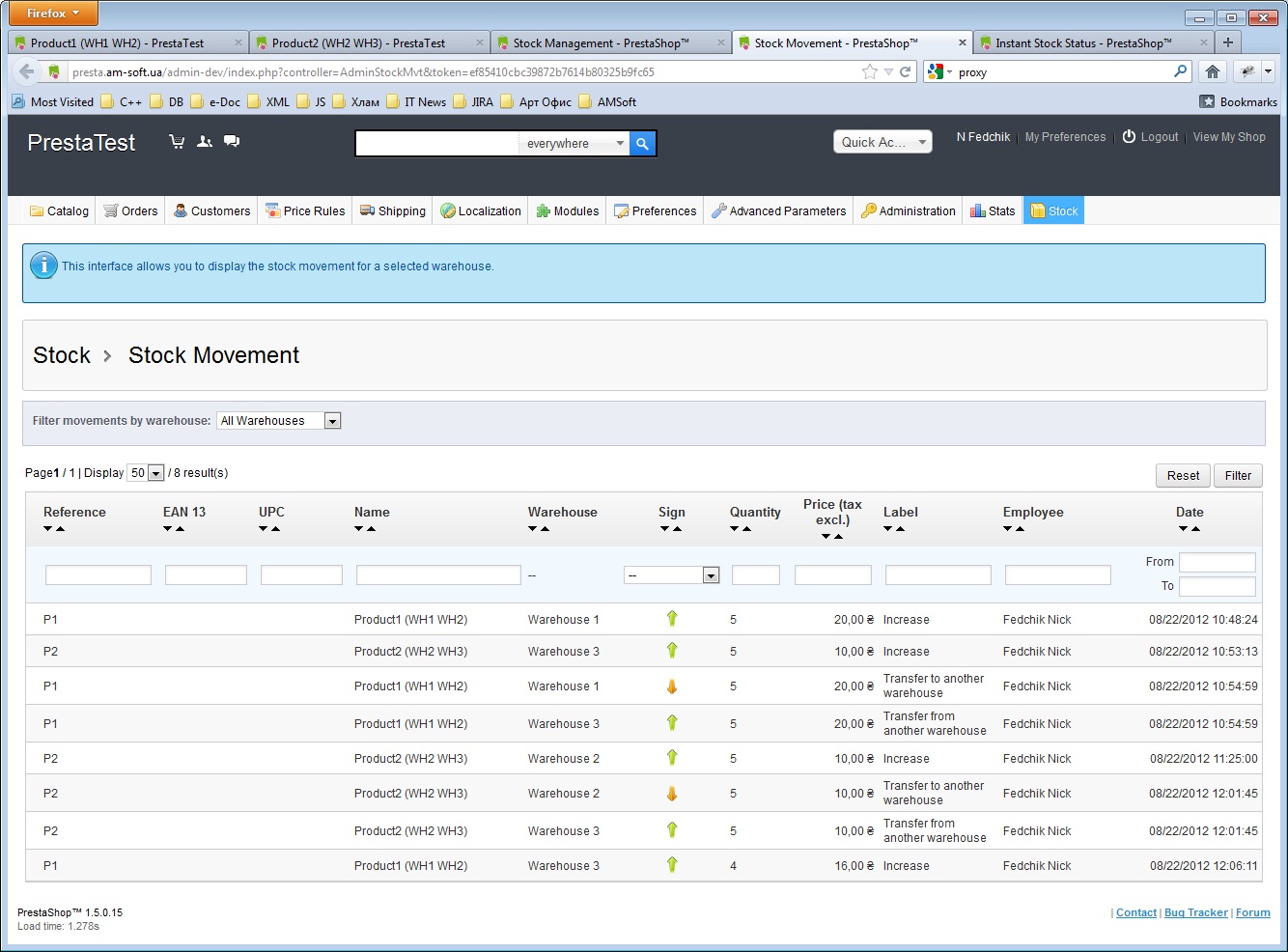Open the All Warehouses filter dropdown
1288x952 pixels.
279,421
